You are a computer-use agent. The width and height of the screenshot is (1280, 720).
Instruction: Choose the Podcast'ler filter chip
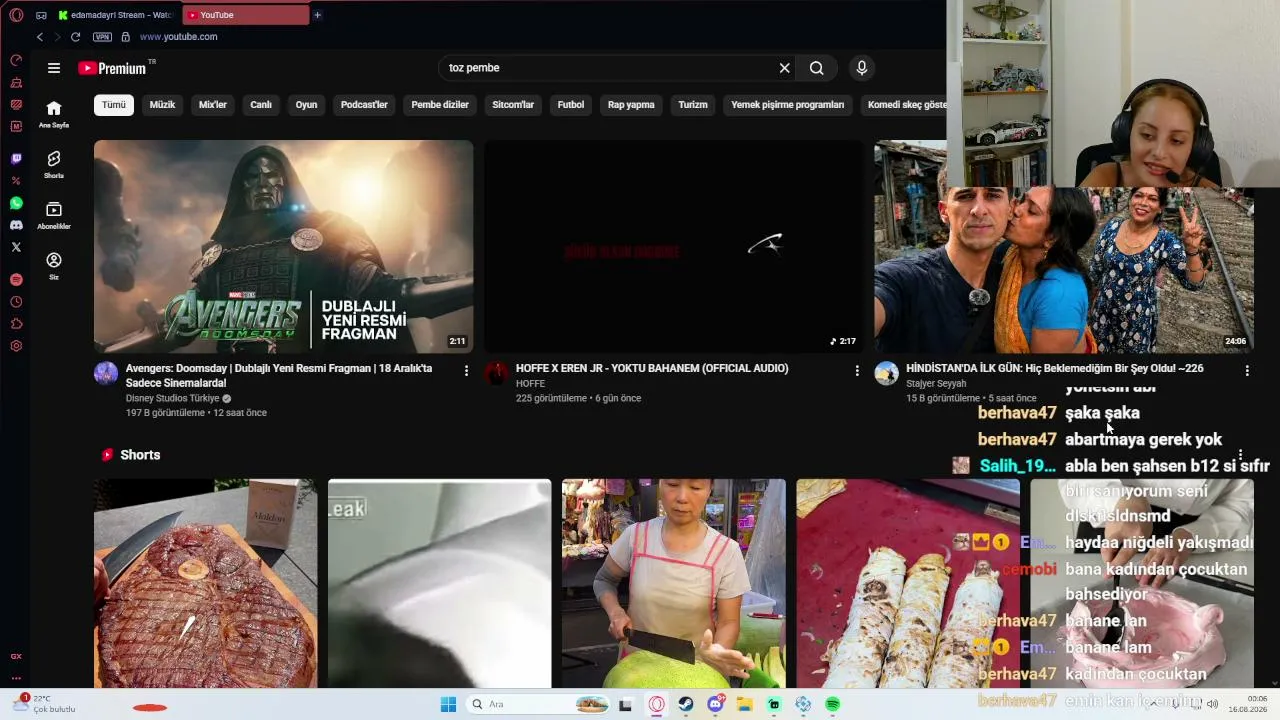point(364,105)
